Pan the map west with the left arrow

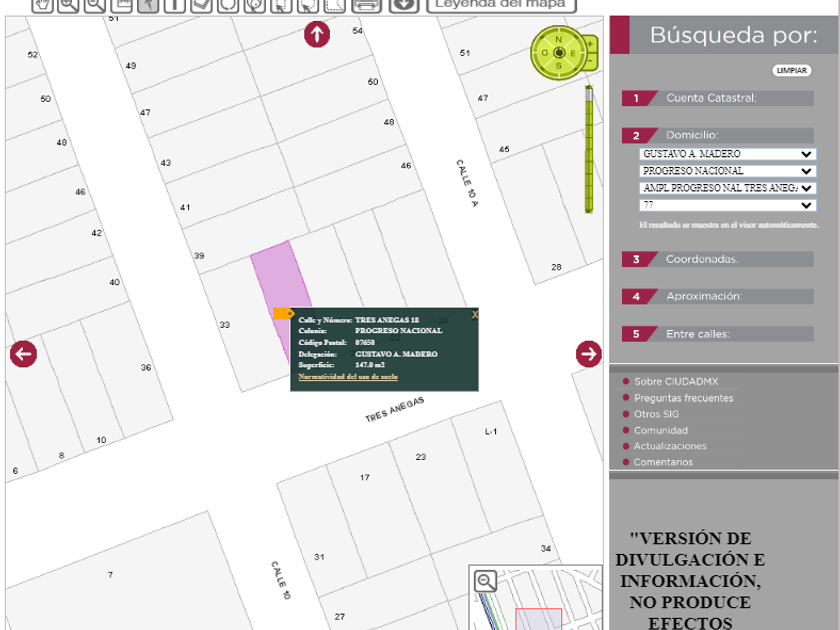click(23, 353)
